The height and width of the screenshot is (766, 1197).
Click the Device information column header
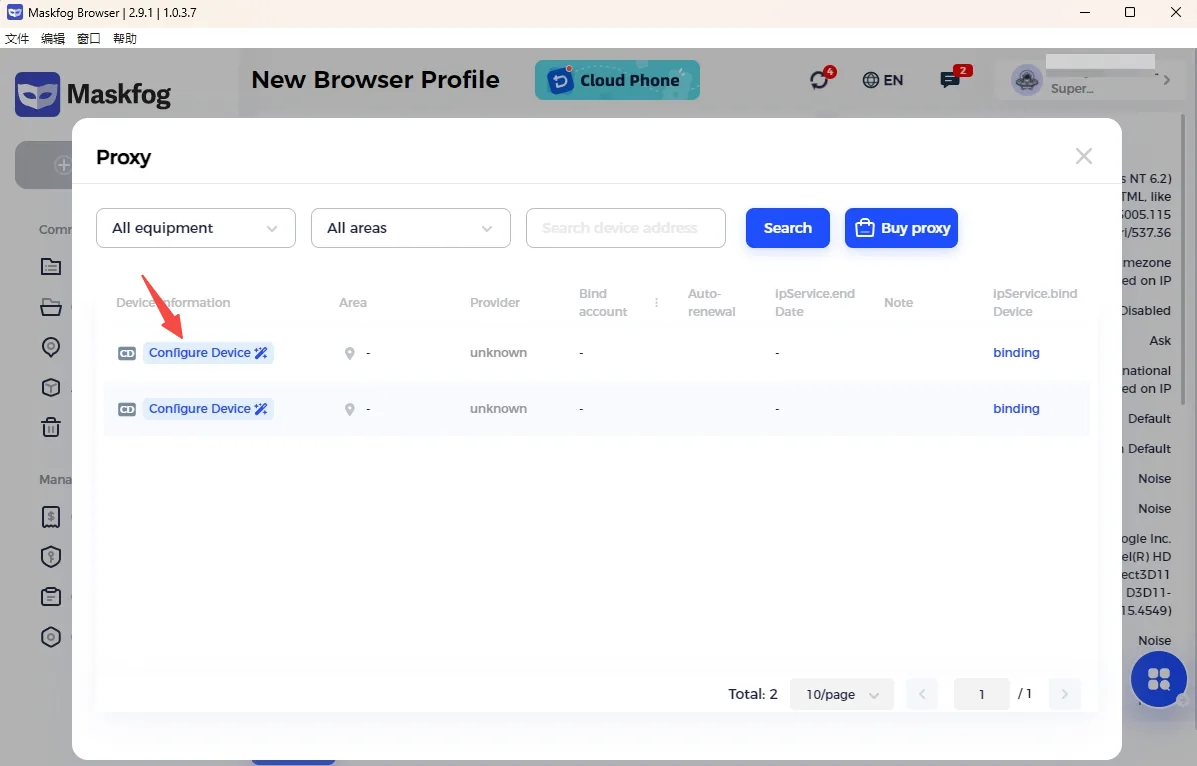coord(173,302)
